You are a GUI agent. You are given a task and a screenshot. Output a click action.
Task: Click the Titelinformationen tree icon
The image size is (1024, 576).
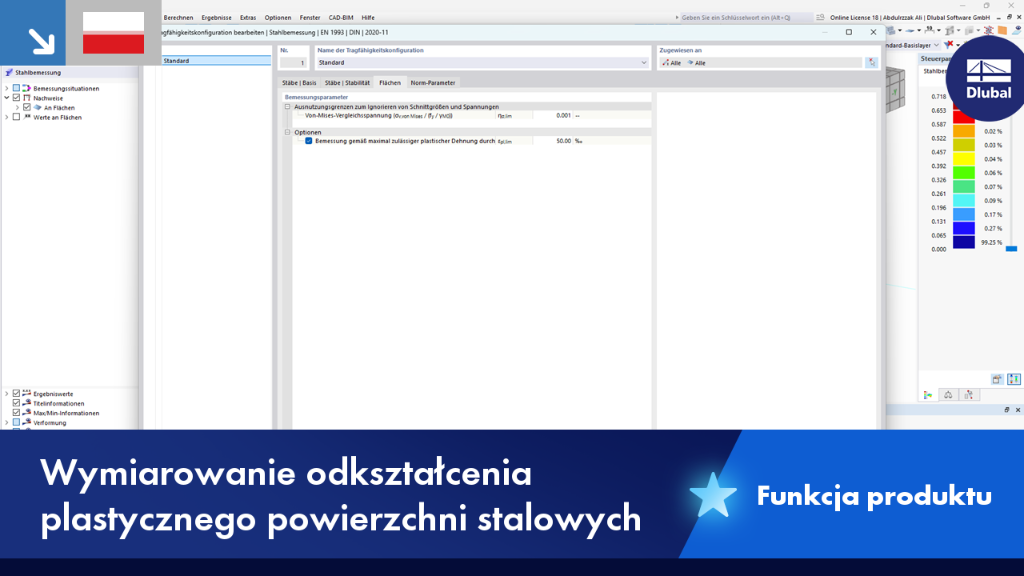pos(27,404)
